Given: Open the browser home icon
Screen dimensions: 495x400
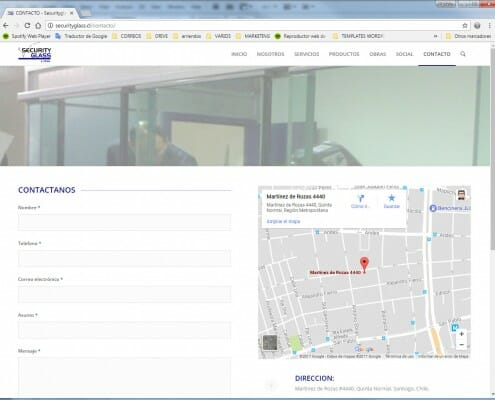Looking at the screenshot, I should click(x=38, y=26).
